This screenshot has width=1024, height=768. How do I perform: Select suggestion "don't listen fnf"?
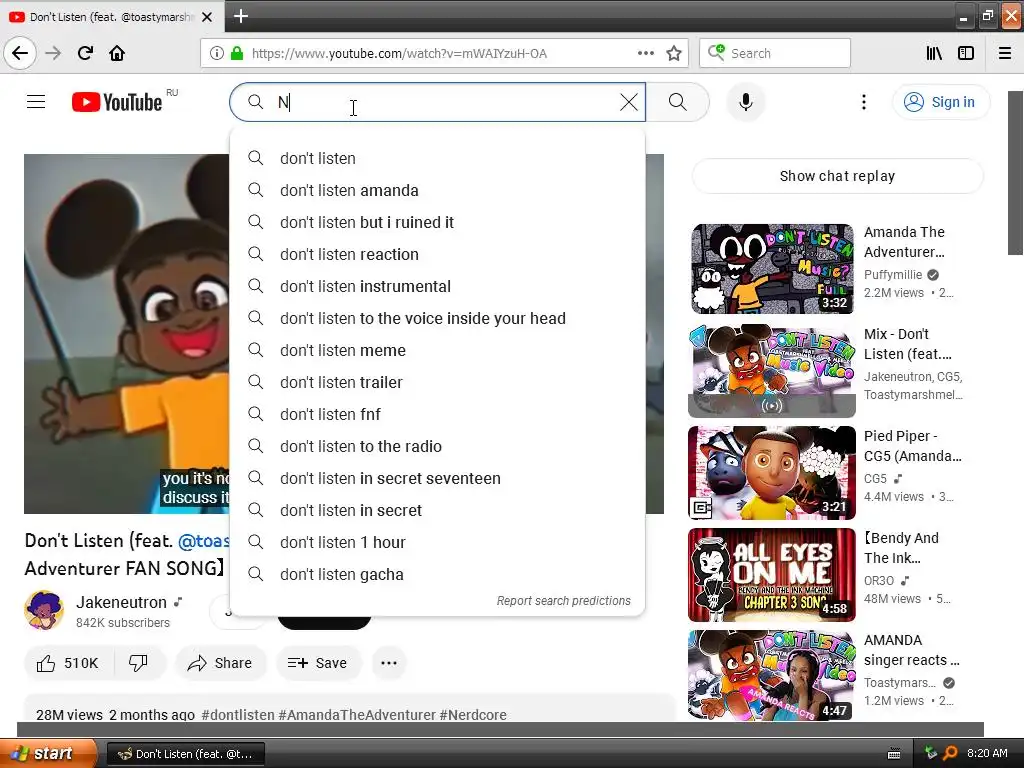pos(438,414)
